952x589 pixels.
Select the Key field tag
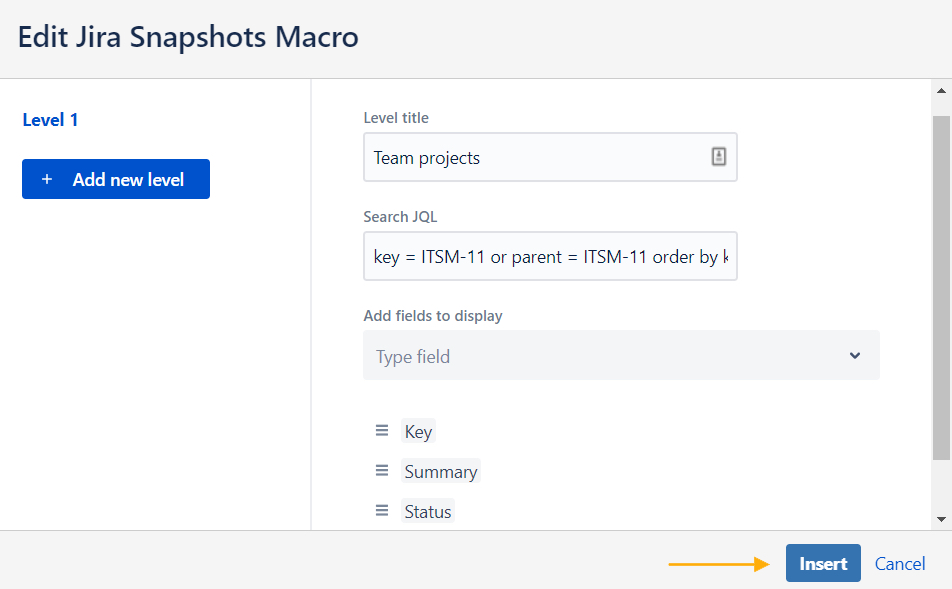pos(418,431)
